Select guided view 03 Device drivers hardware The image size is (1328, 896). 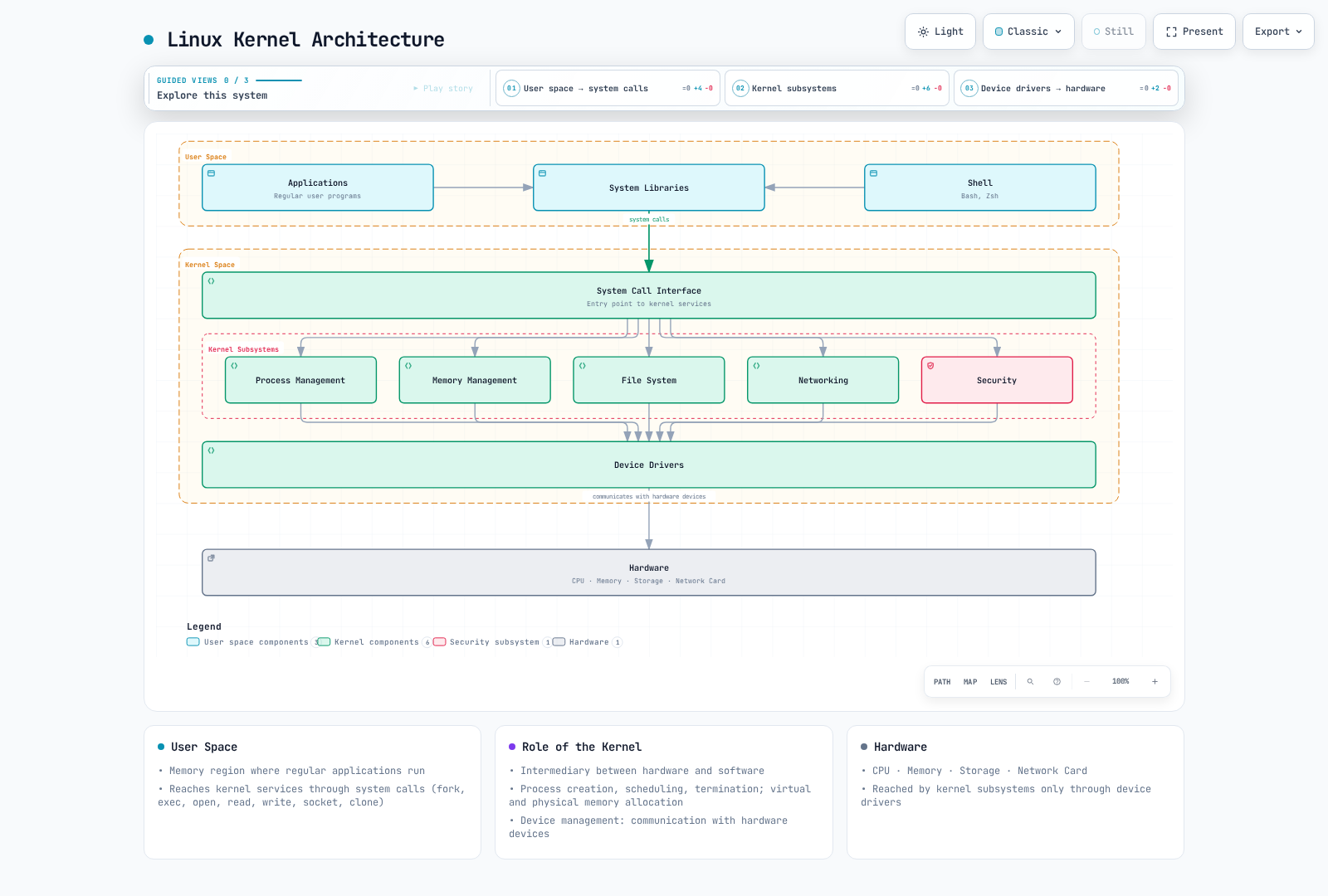(1066, 88)
